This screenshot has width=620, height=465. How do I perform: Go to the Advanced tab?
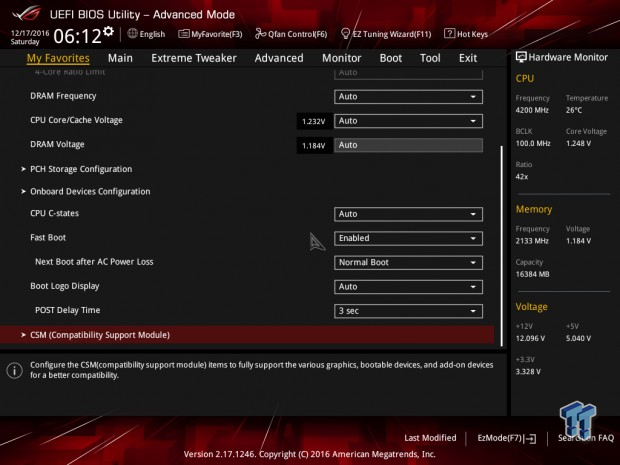click(x=279, y=58)
